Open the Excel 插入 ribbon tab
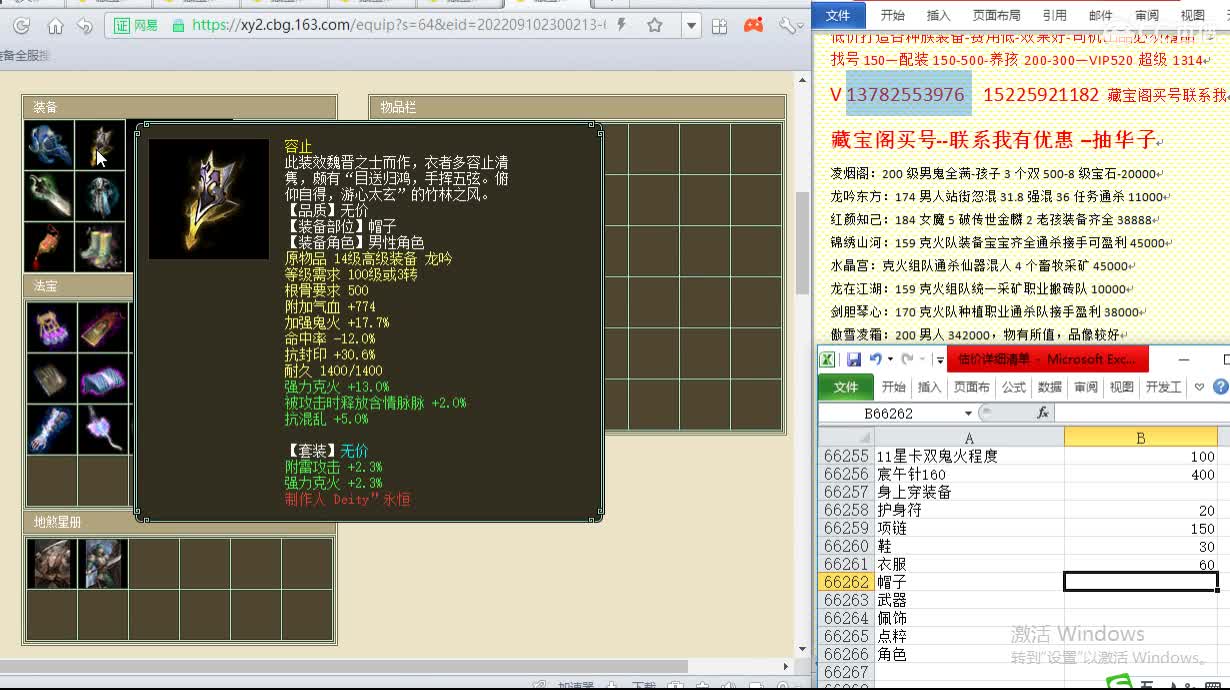This screenshot has height=690, width=1230. (x=930, y=387)
